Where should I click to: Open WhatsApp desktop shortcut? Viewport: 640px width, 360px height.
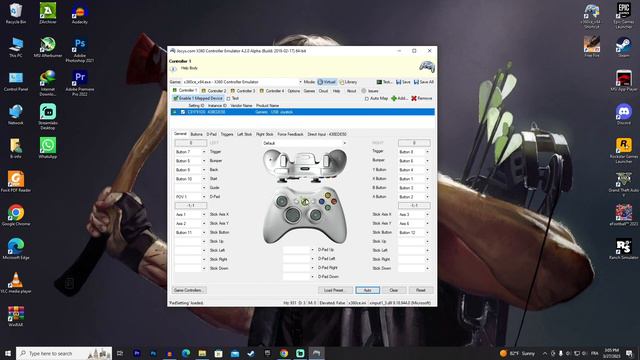(48, 148)
